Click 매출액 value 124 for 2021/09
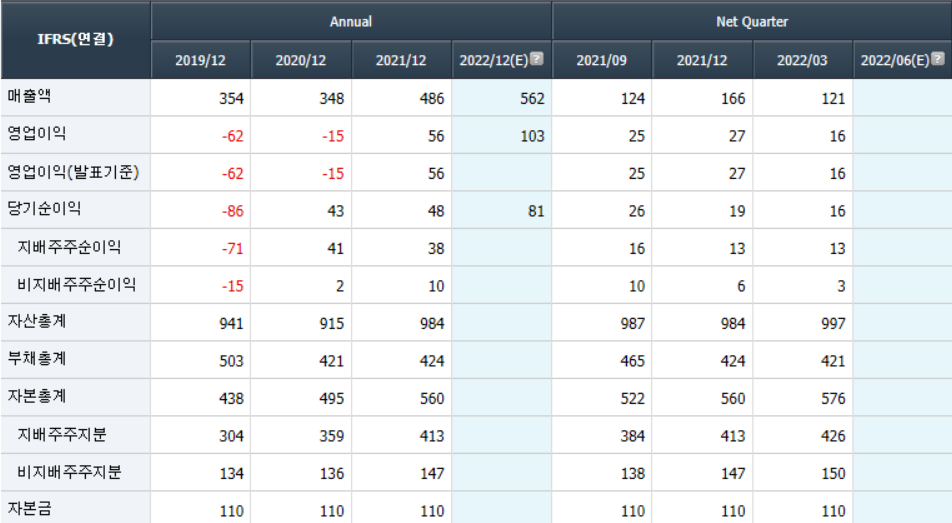 point(633,98)
